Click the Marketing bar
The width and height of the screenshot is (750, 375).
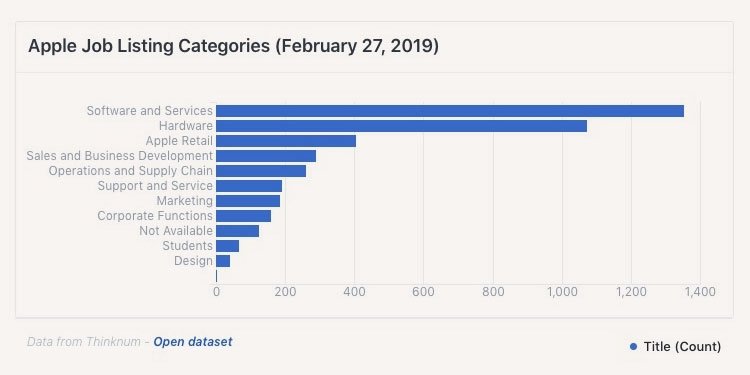(x=248, y=201)
